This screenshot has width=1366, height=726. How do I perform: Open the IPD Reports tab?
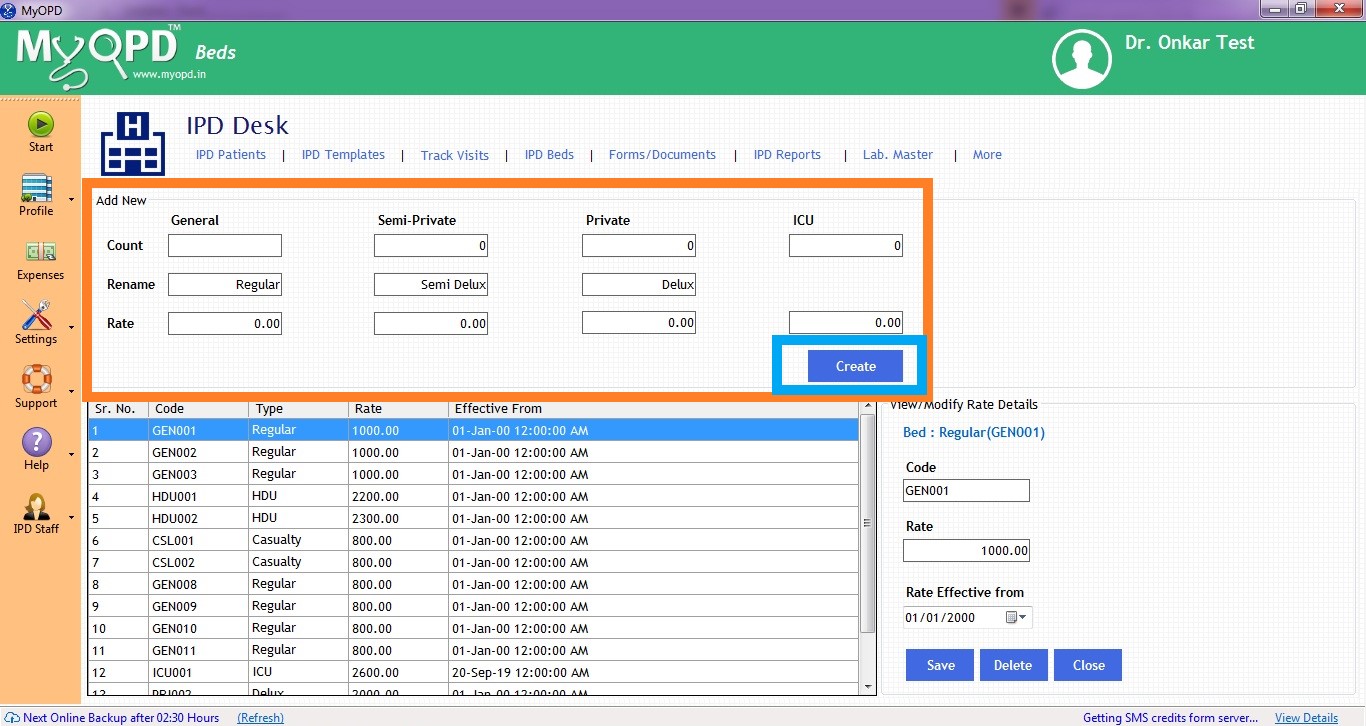click(787, 155)
